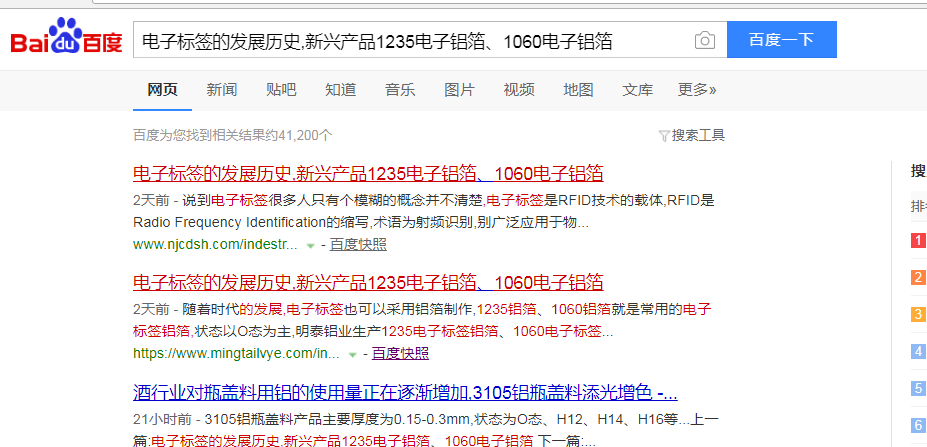This screenshot has width=927, height=447.
Task: Click the search tools funnel icon
Action: (x=664, y=136)
